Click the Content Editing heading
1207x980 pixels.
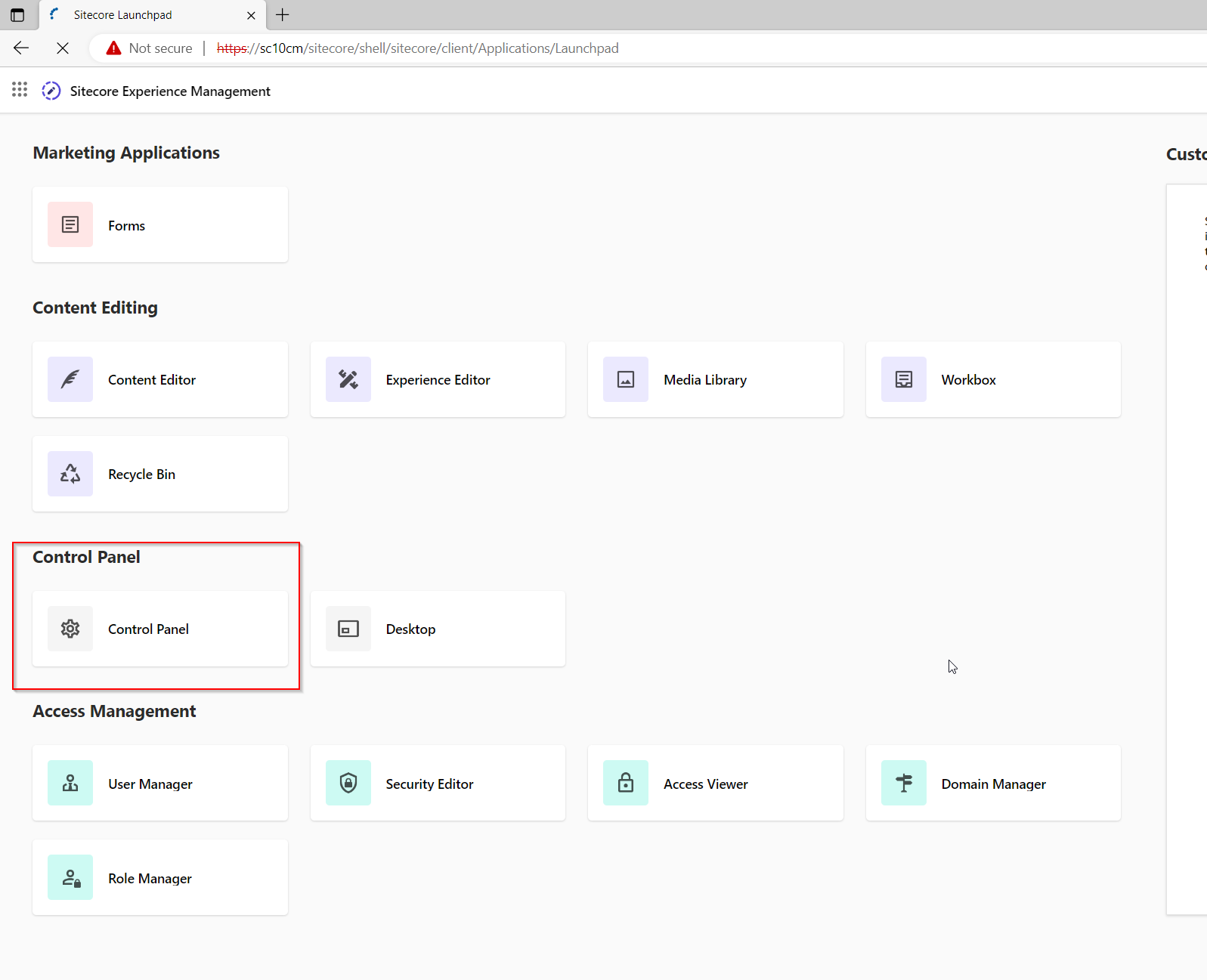(x=95, y=308)
